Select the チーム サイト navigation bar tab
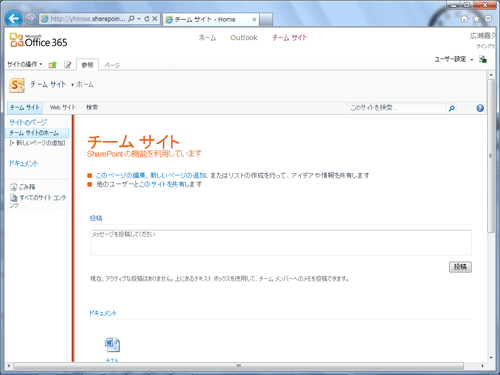Viewport: 500px width, 375px height. click(x=25, y=107)
